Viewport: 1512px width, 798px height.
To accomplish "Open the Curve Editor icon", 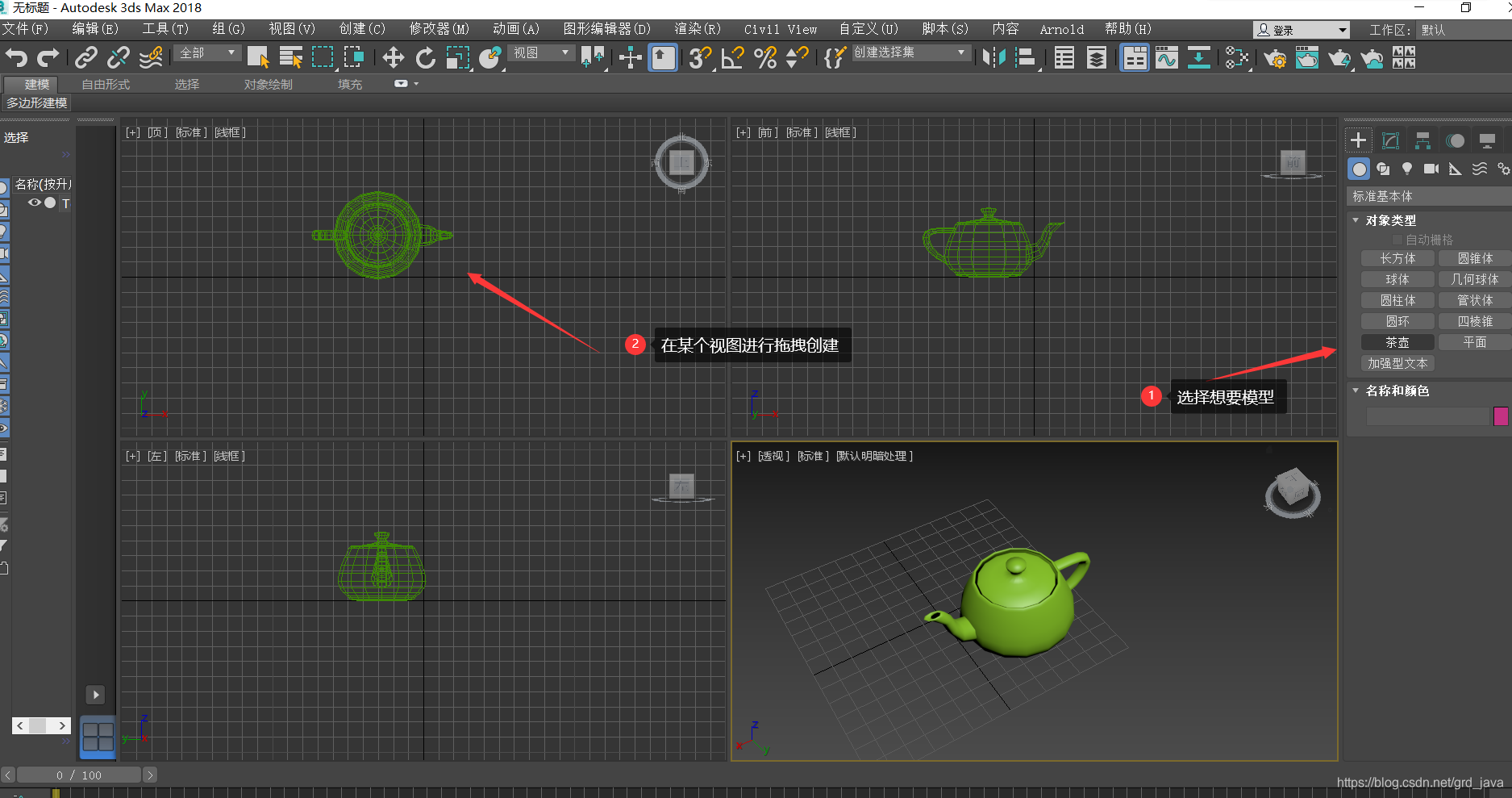I will [1166, 58].
